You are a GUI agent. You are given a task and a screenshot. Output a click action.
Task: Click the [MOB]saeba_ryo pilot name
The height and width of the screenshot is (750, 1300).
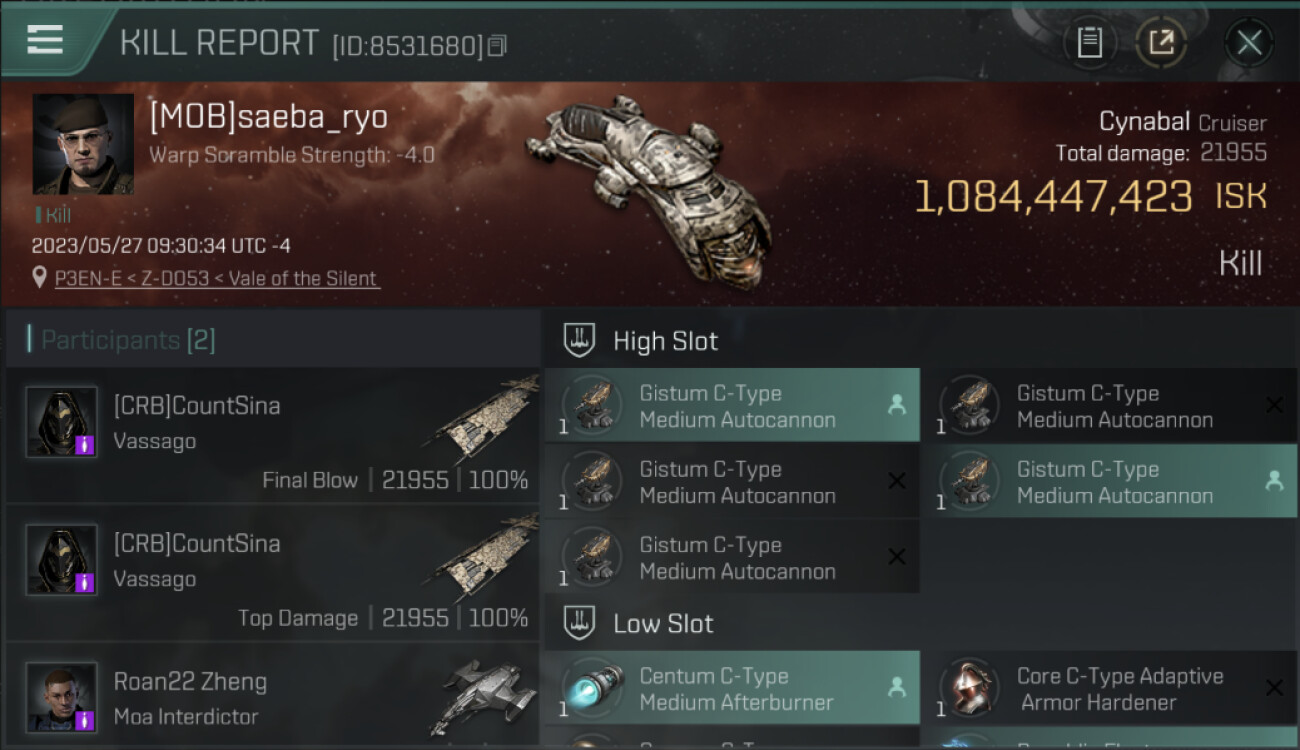point(268,118)
